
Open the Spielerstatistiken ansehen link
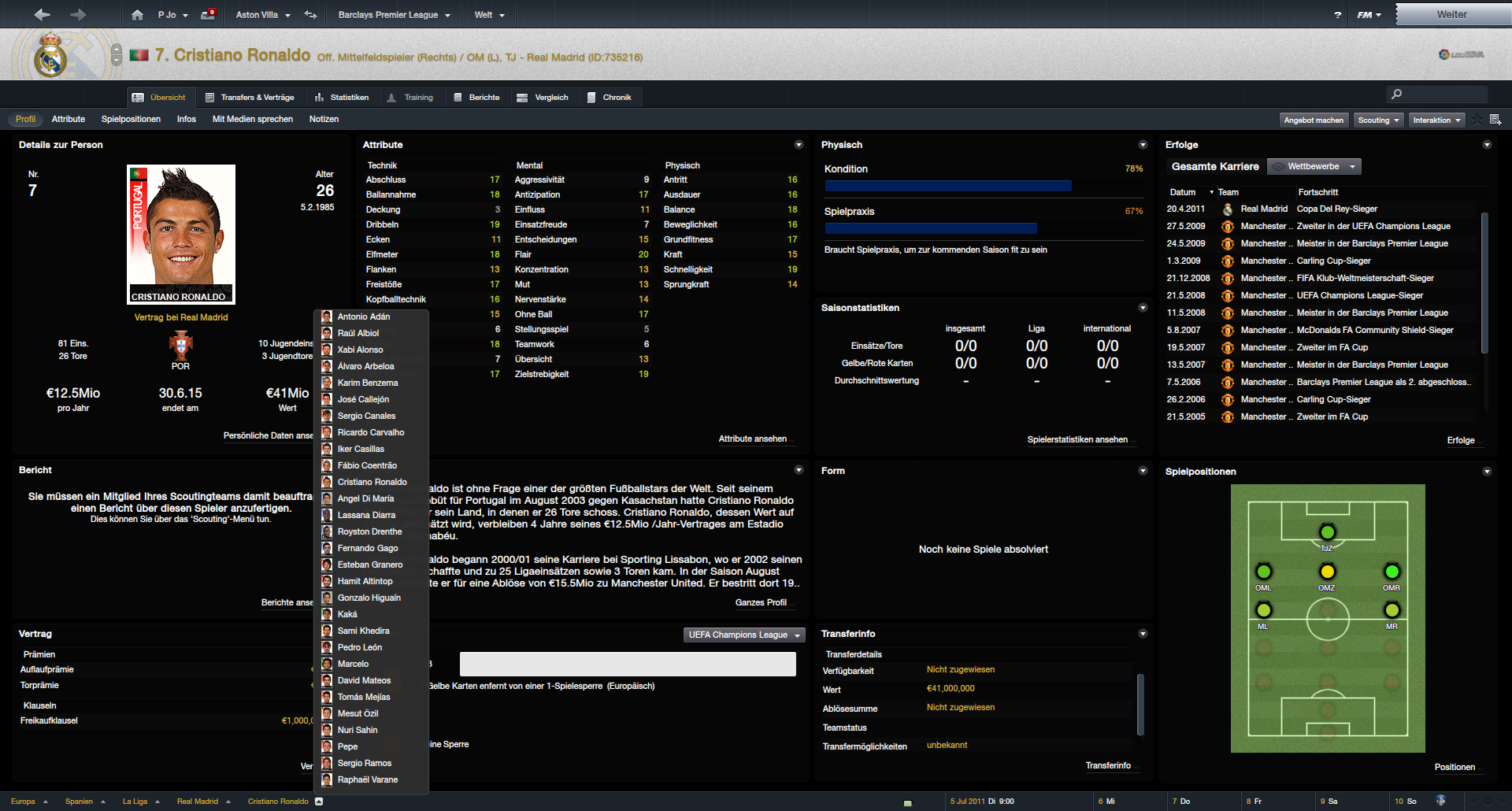click(1077, 440)
